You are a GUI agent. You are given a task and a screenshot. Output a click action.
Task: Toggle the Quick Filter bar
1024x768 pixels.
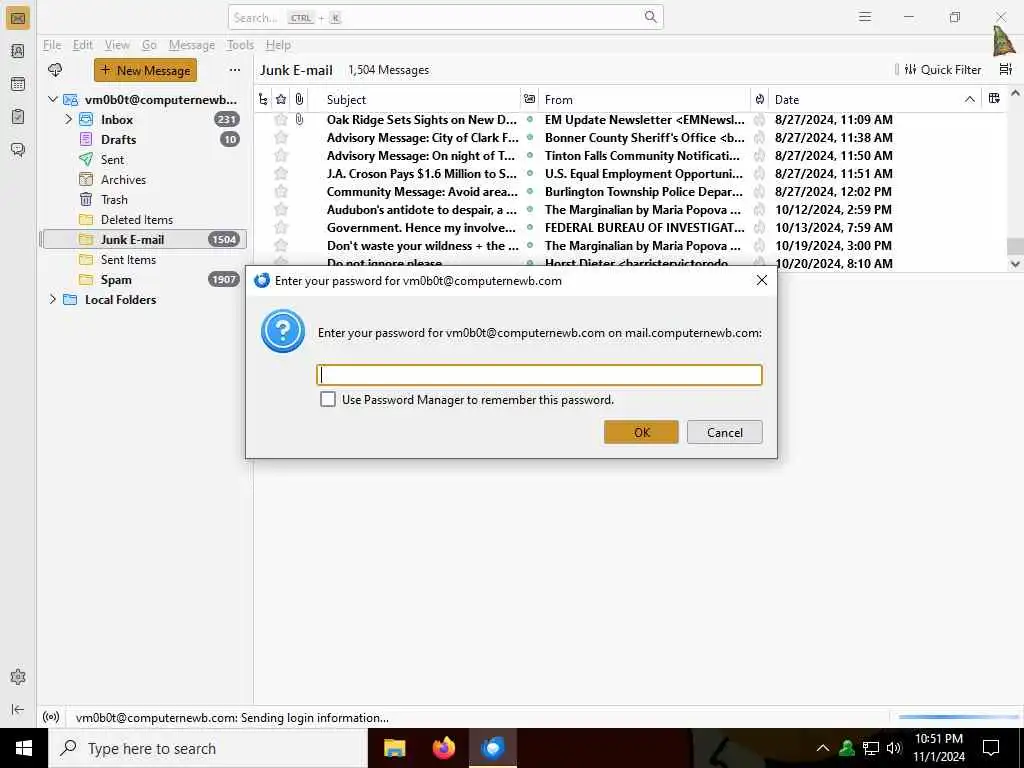coord(942,69)
